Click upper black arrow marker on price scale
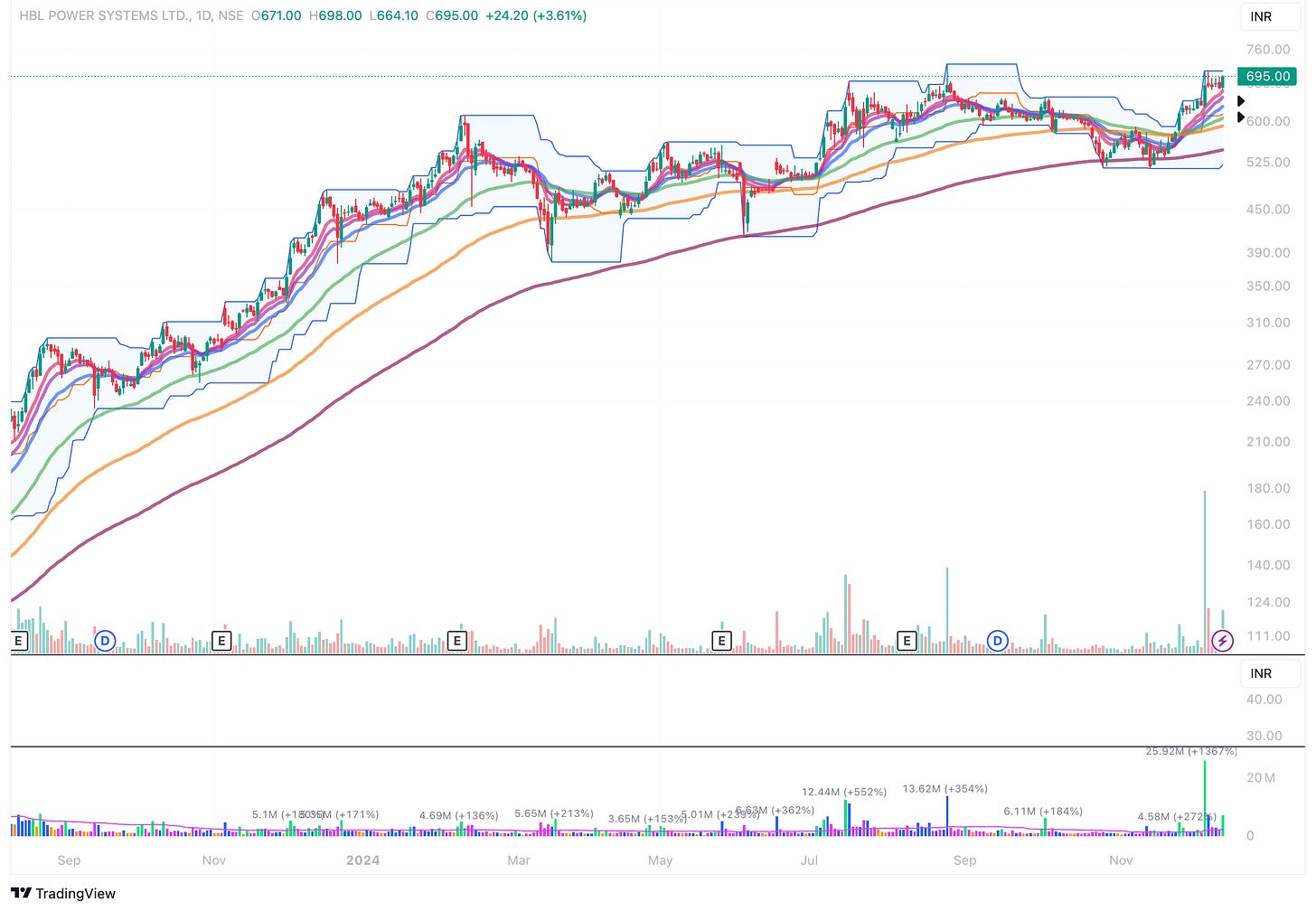The height and width of the screenshot is (911, 1316). click(x=1241, y=101)
